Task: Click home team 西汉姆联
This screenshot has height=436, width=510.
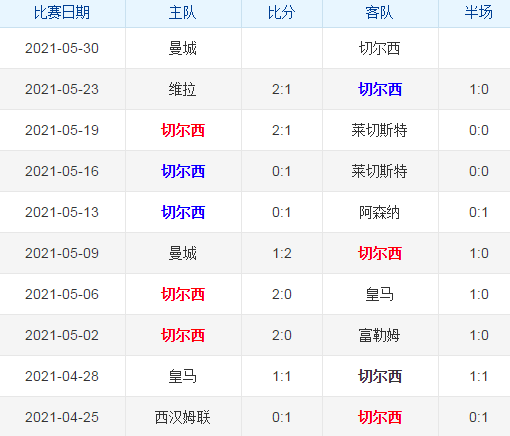Action: point(183,417)
